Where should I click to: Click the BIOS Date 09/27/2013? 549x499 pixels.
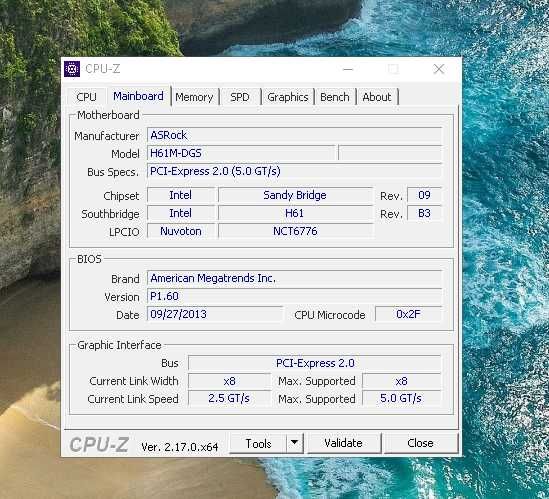click(x=215, y=314)
